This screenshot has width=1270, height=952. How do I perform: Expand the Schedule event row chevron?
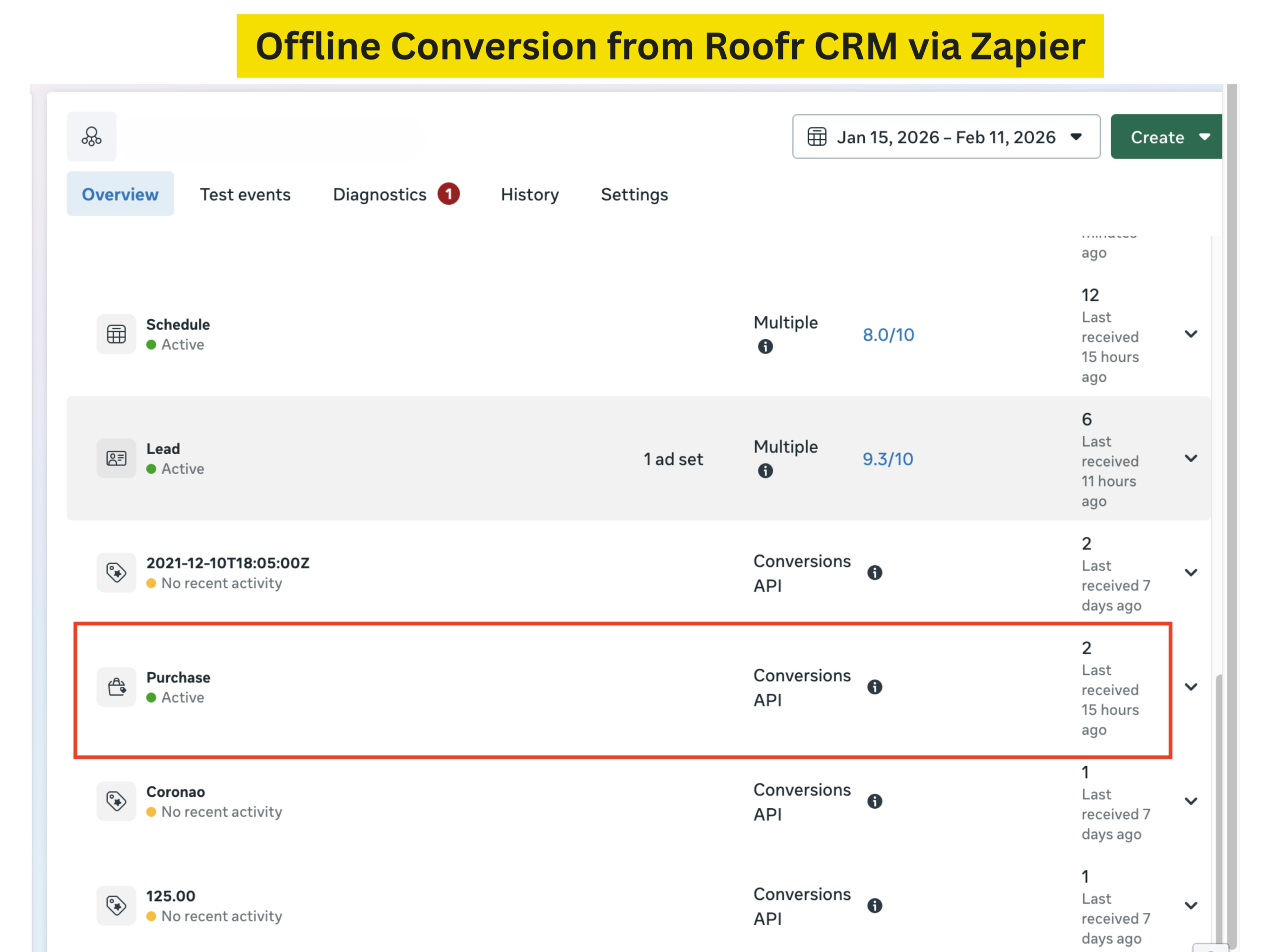pos(1191,334)
